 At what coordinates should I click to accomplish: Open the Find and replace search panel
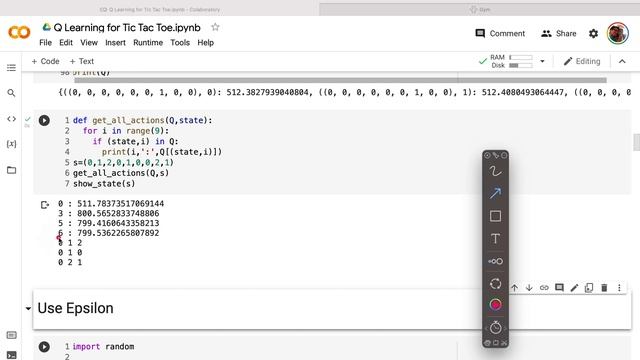(11, 93)
